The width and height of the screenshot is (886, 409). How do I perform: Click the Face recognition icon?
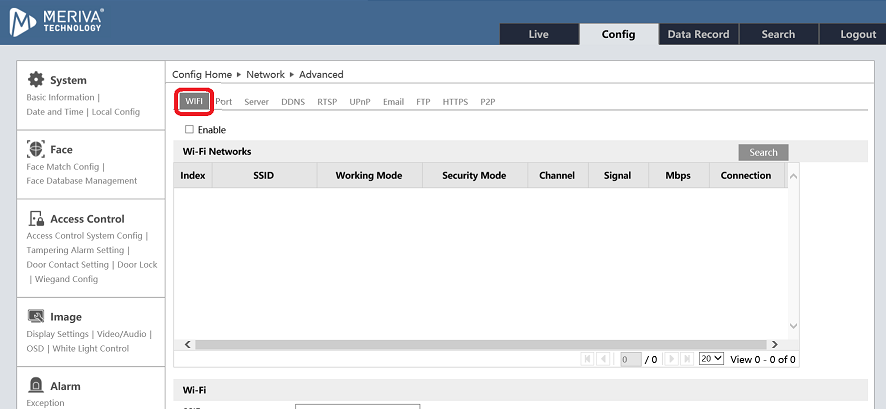36,149
